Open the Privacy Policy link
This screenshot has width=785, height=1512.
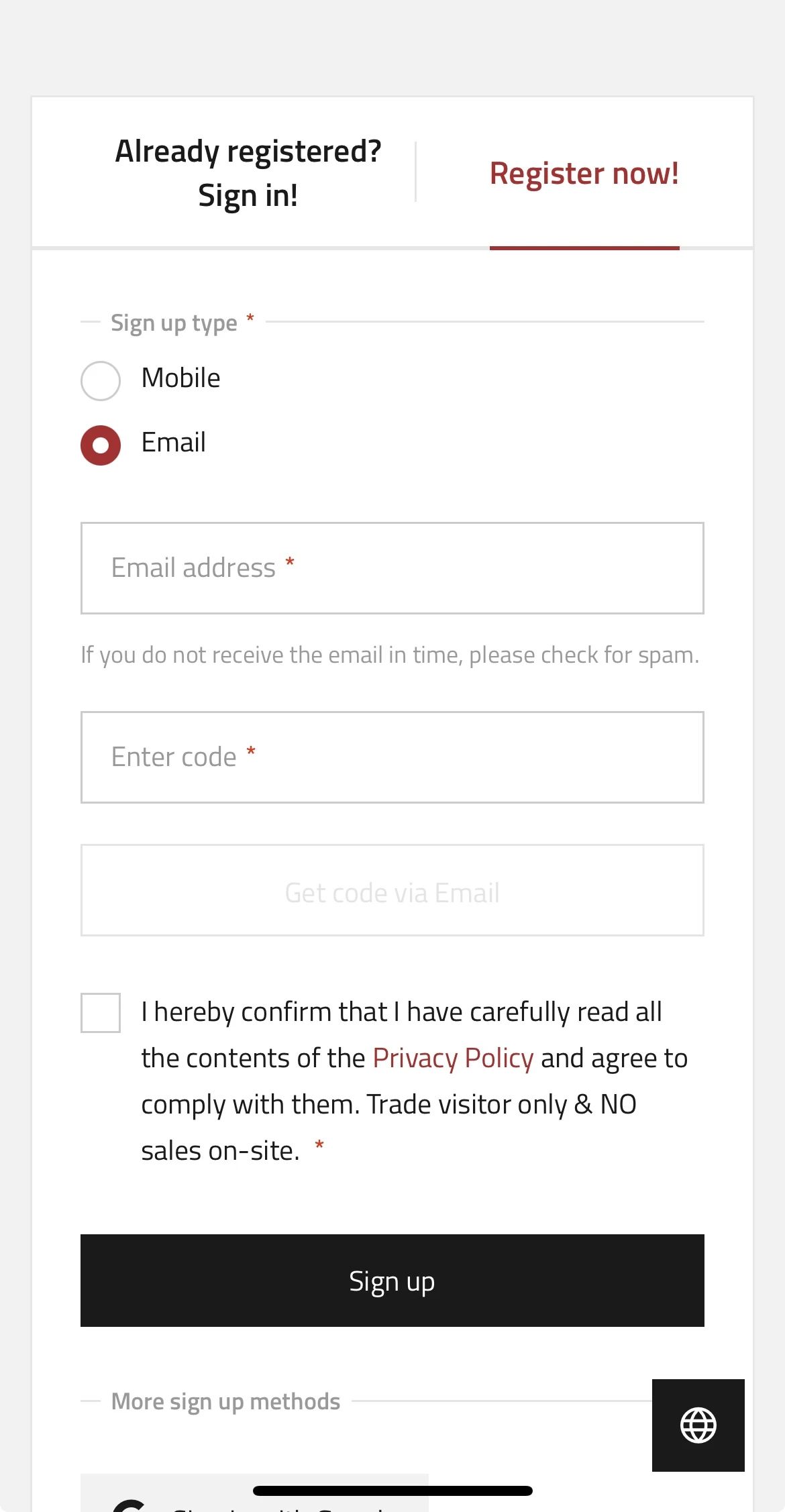(x=453, y=1058)
